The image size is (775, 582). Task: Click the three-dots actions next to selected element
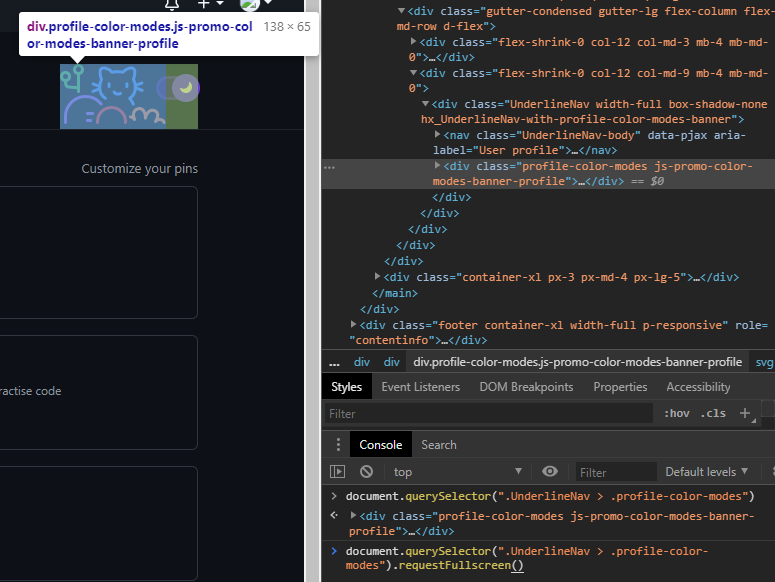point(329,167)
